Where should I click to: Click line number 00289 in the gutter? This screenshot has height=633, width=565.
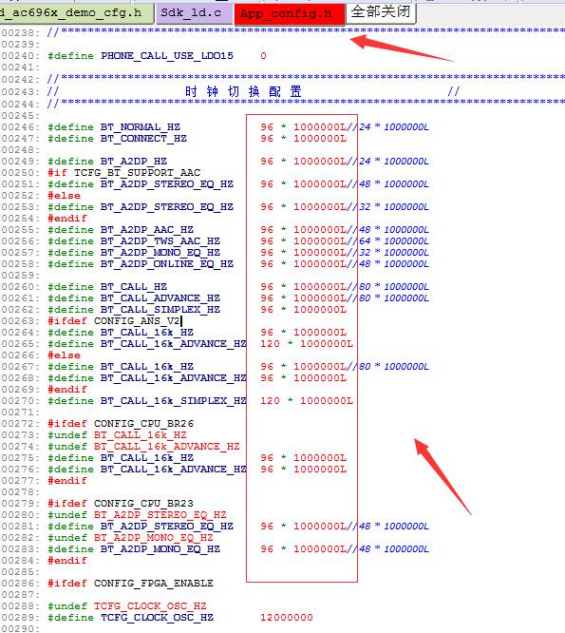pos(20,618)
